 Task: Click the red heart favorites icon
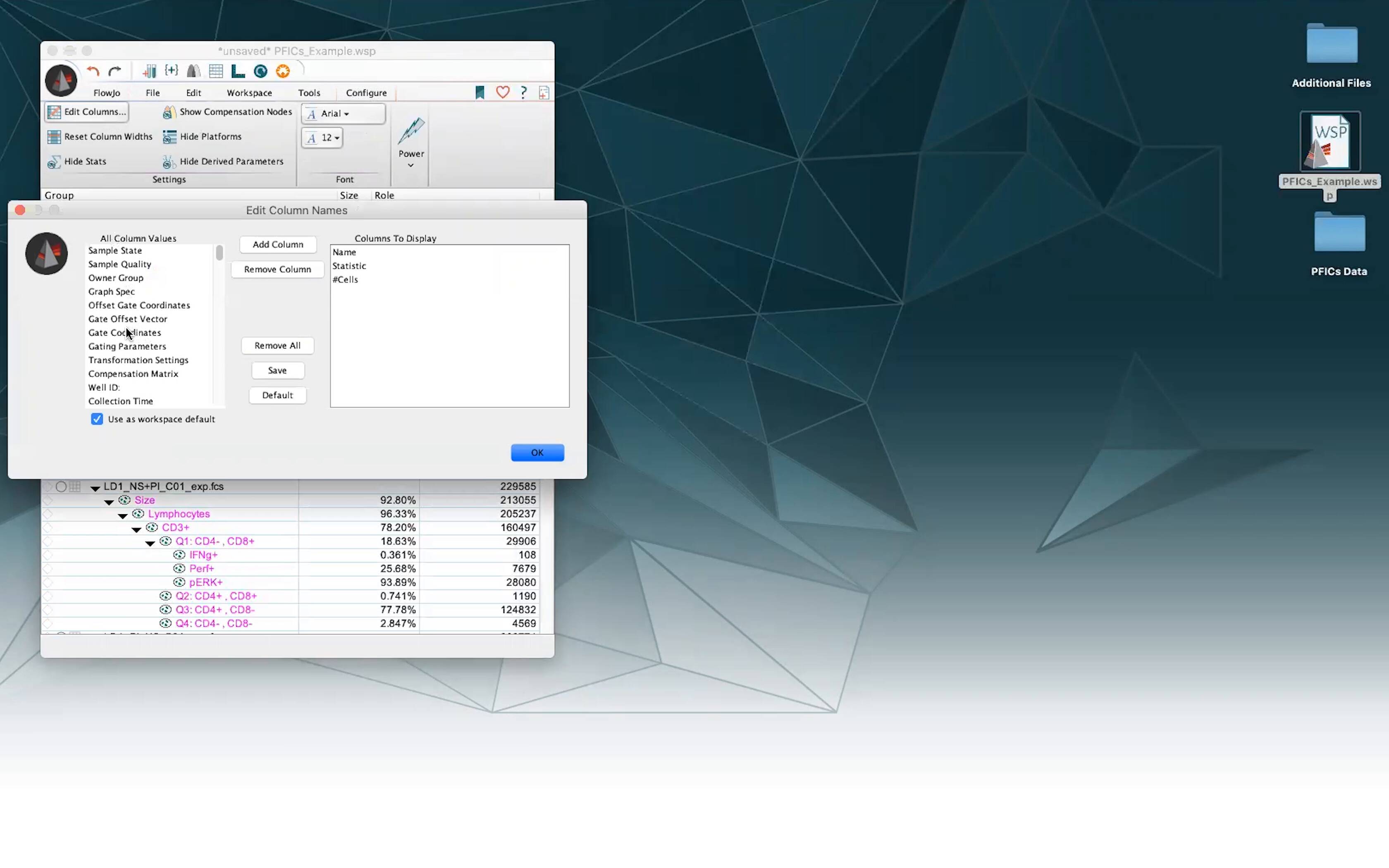(x=502, y=93)
